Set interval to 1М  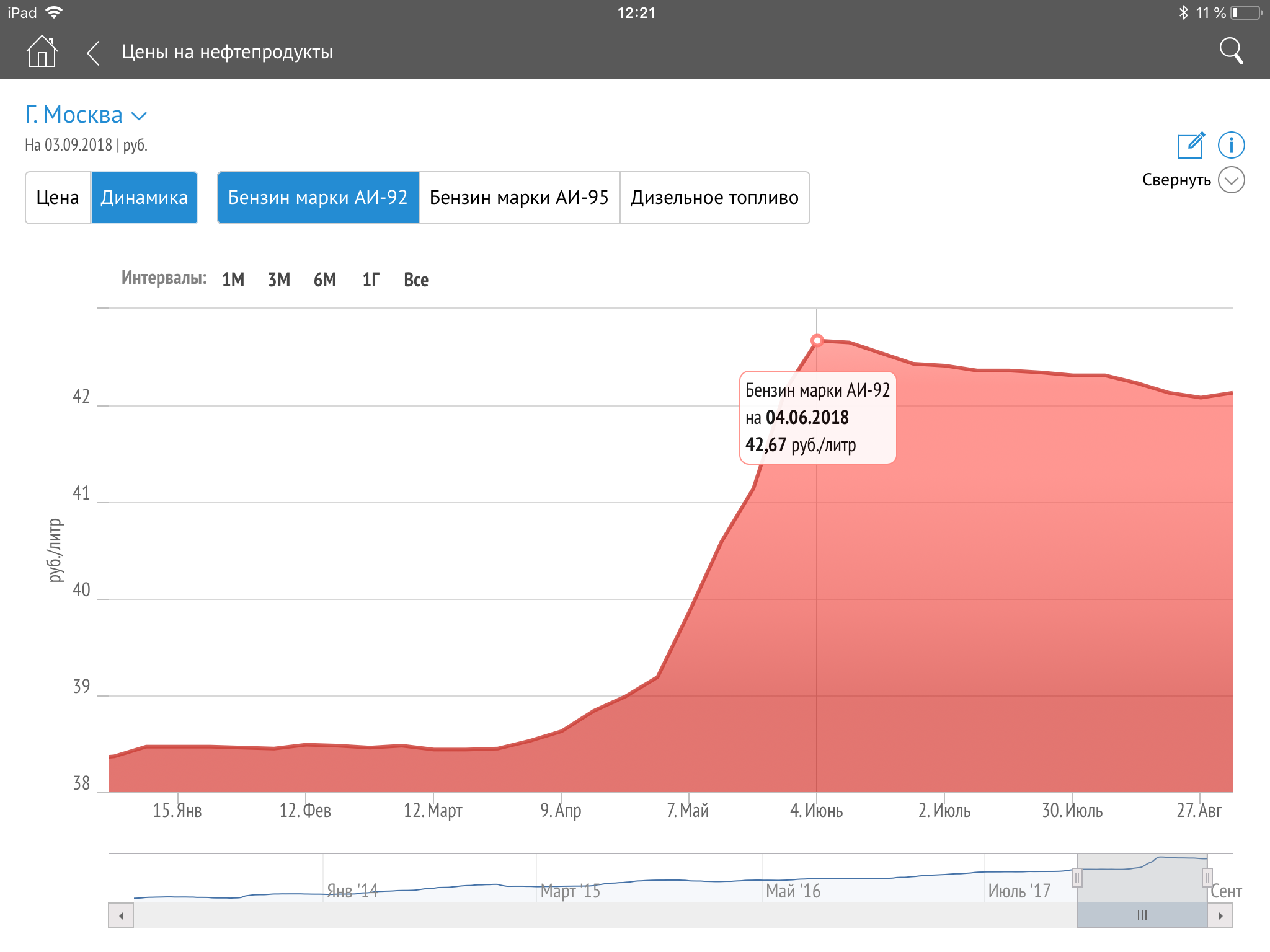tap(233, 280)
